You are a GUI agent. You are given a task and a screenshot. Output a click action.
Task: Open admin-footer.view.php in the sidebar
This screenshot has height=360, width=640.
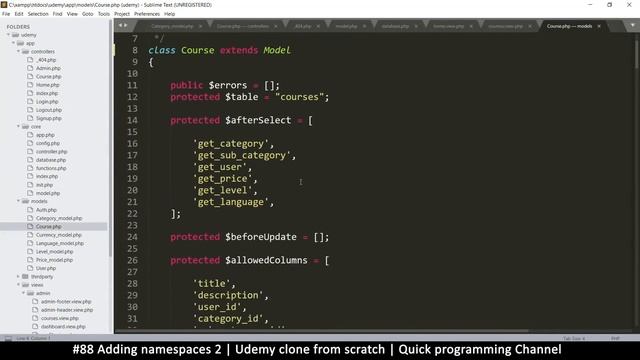[66, 302]
